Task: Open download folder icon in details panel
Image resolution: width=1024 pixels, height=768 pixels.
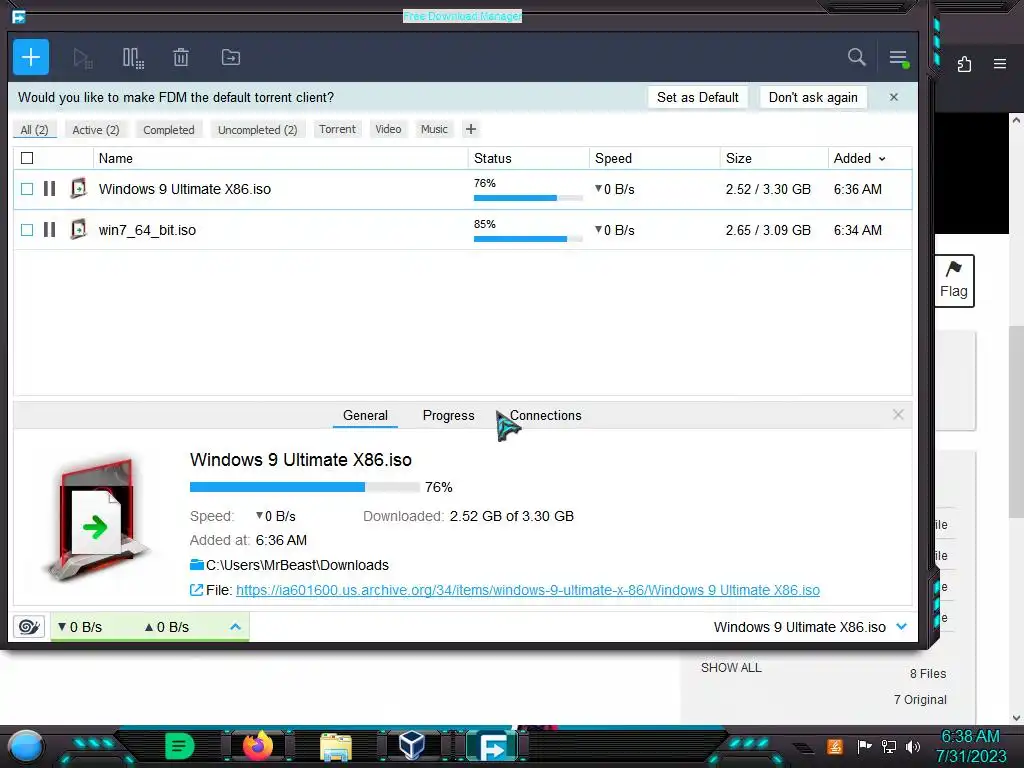Action: point(197,564)
